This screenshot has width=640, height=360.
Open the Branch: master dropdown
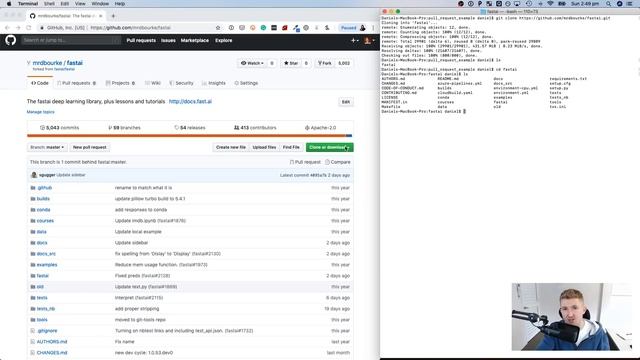tap(47, 147)
